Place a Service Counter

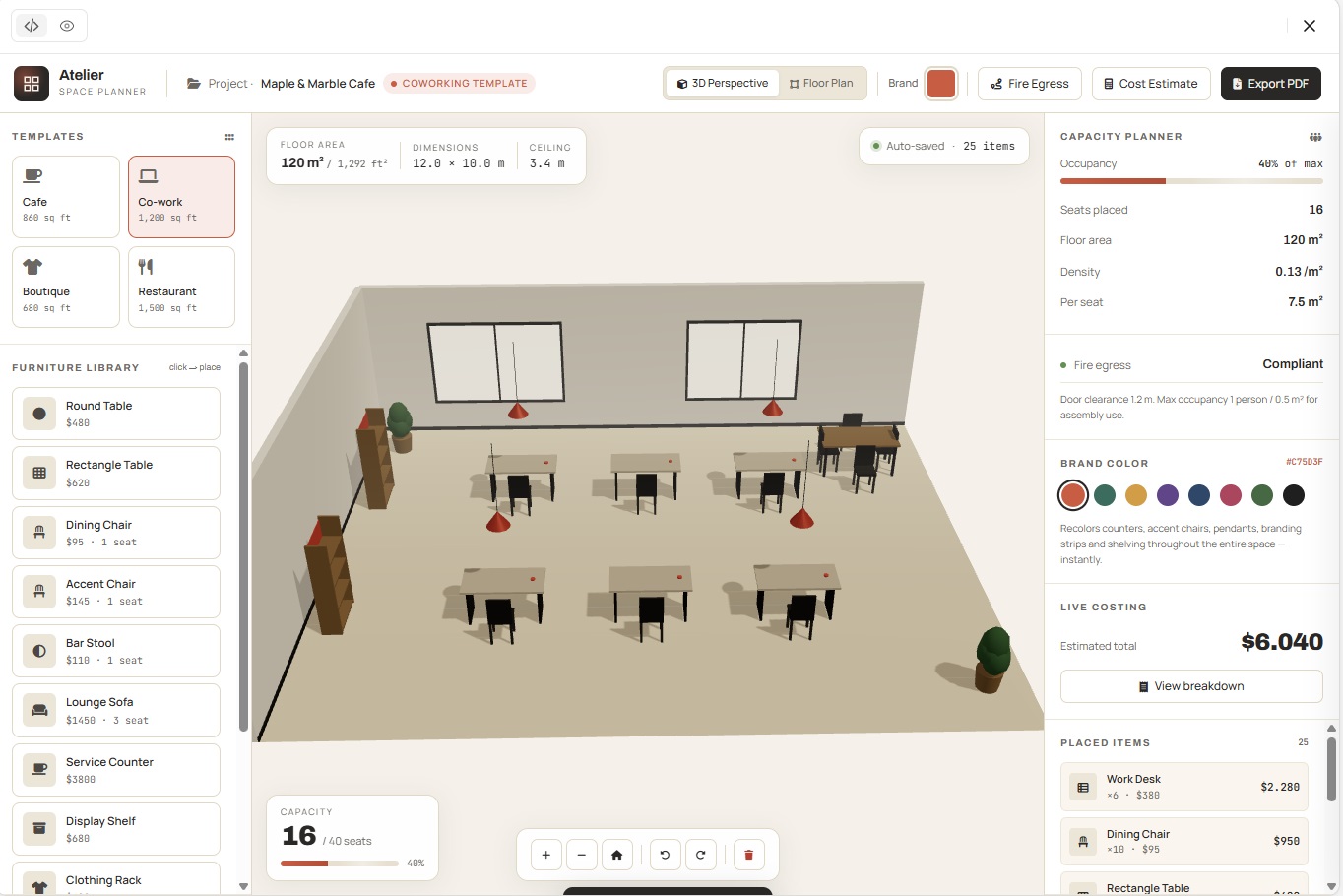click(x=116, y=770)
